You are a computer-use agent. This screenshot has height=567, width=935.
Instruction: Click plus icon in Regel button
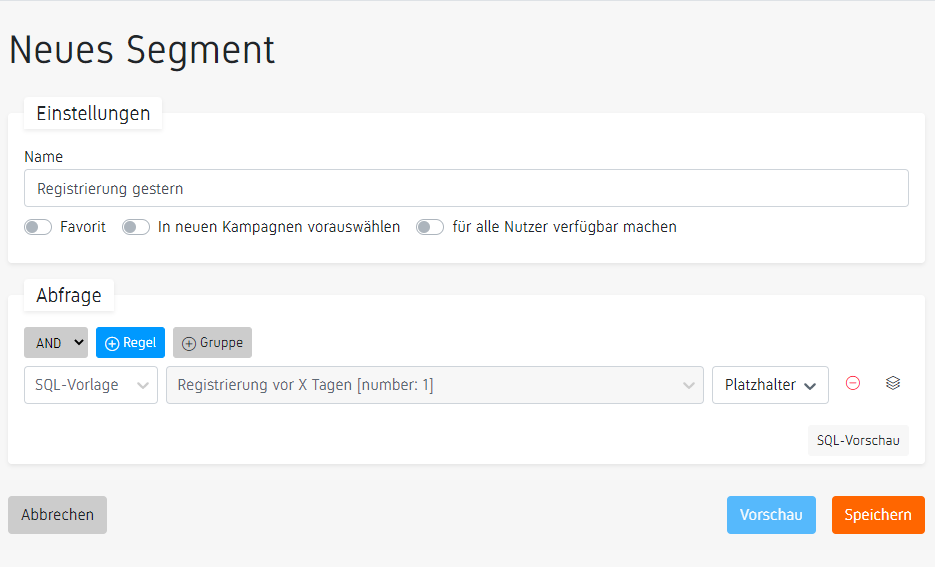coord(112,343)
